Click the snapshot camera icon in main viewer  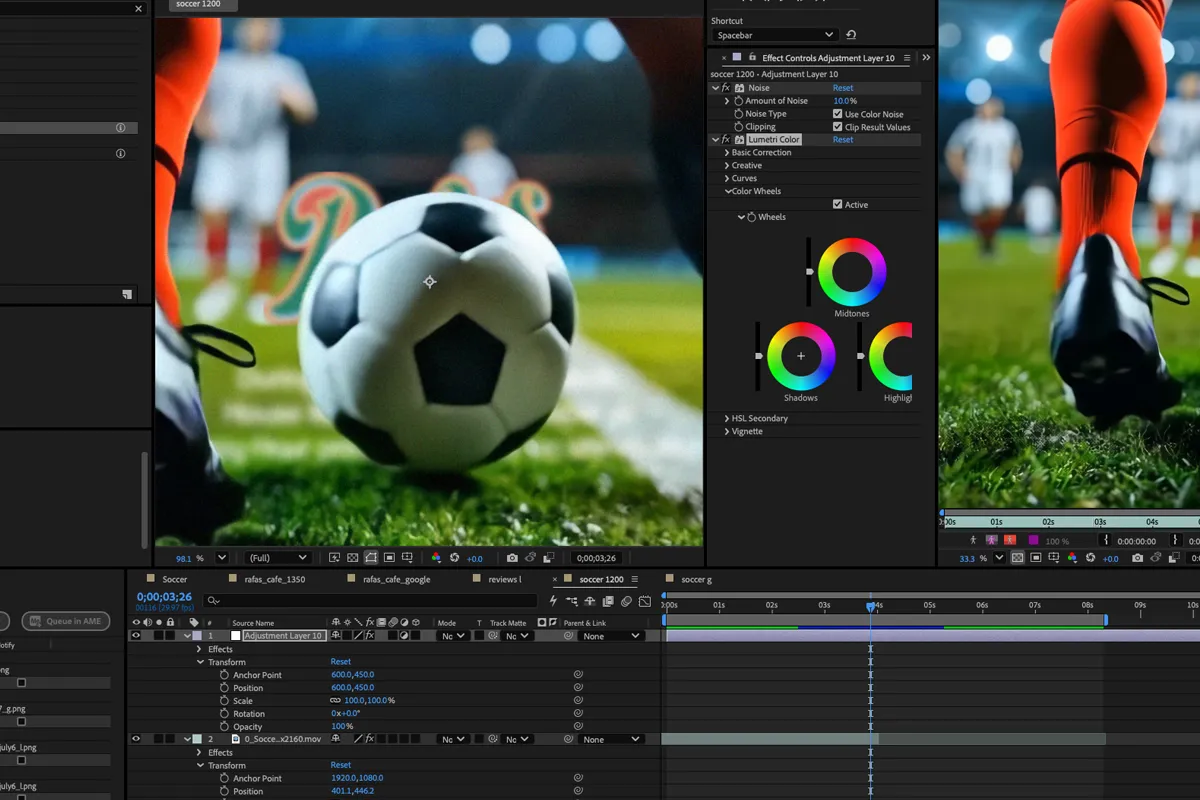point(512,558)
